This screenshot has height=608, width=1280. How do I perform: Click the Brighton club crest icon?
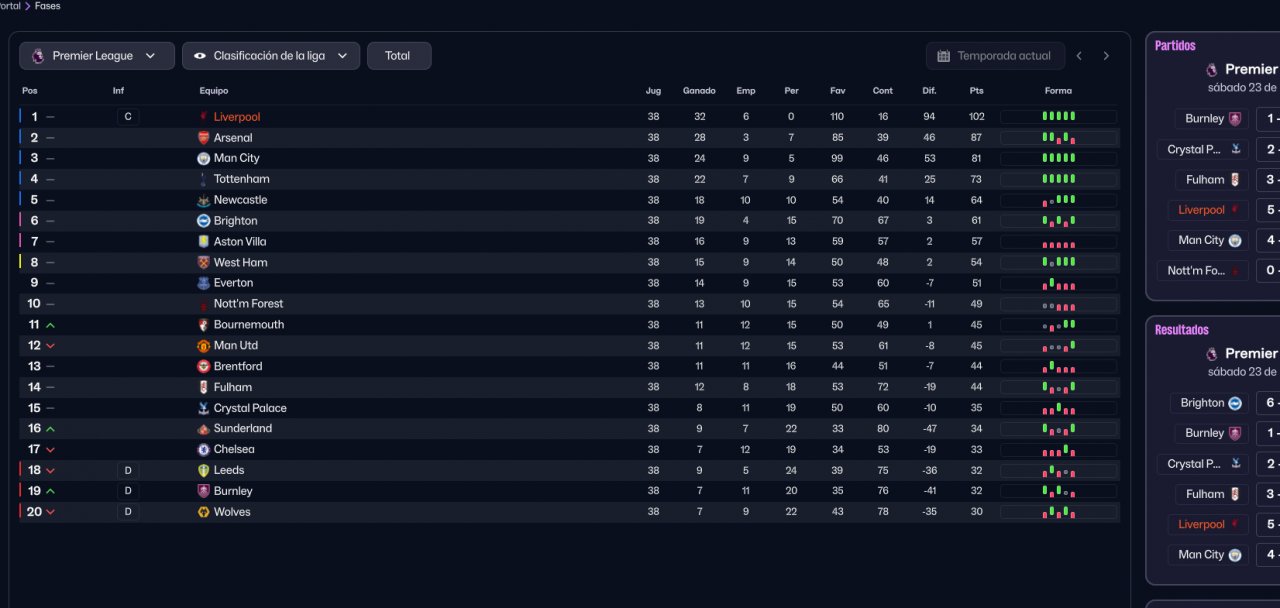[203, 221]
